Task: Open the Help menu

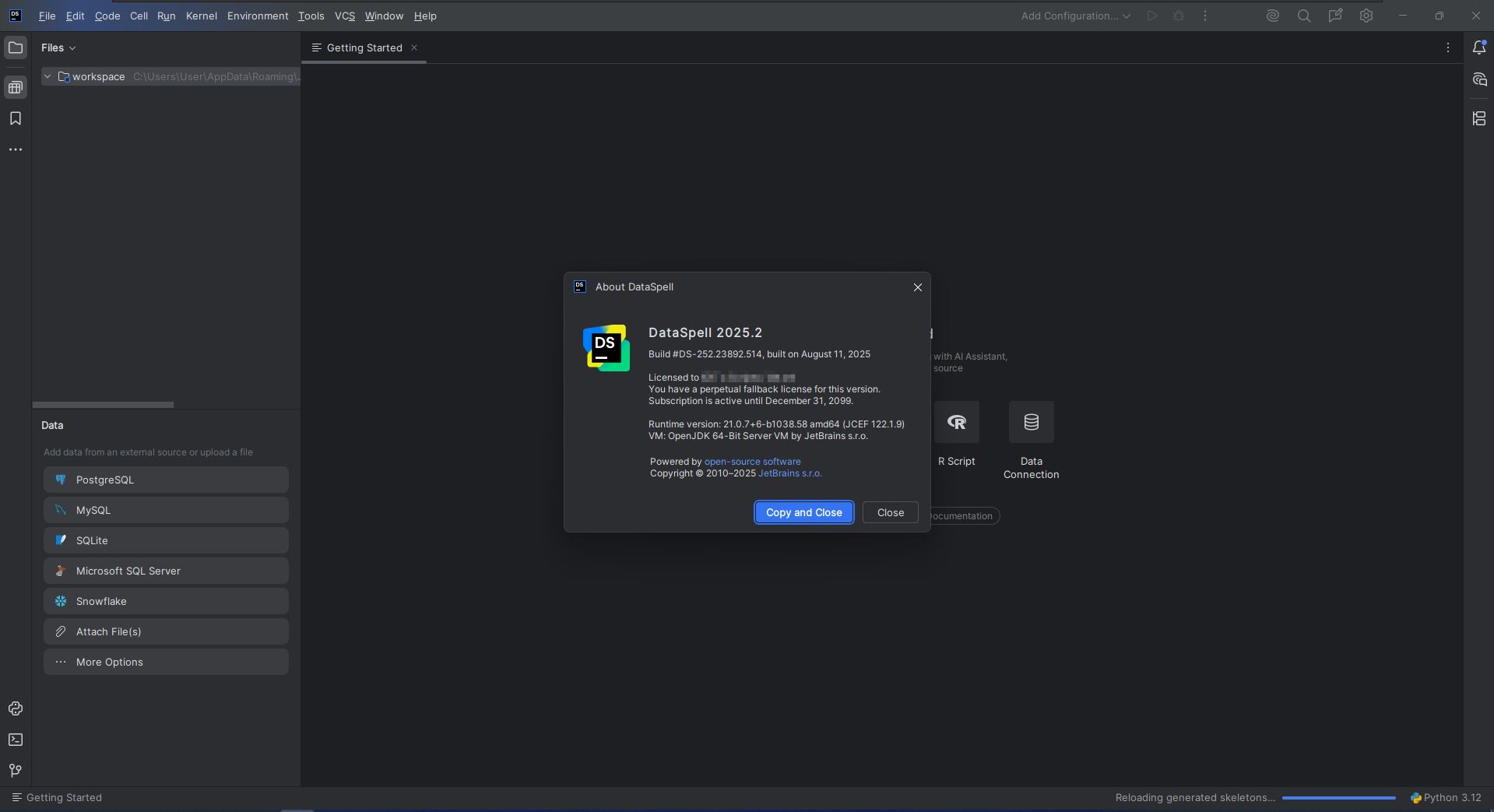Action: click(x=425, y=16)
